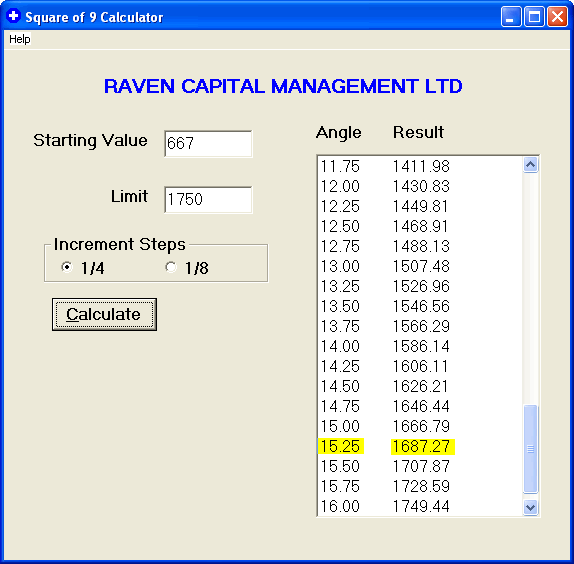Viewport: 574px width, 564px height.
Task: Minimize the Square of 9 Calculator window
Action: coord(511,17)
